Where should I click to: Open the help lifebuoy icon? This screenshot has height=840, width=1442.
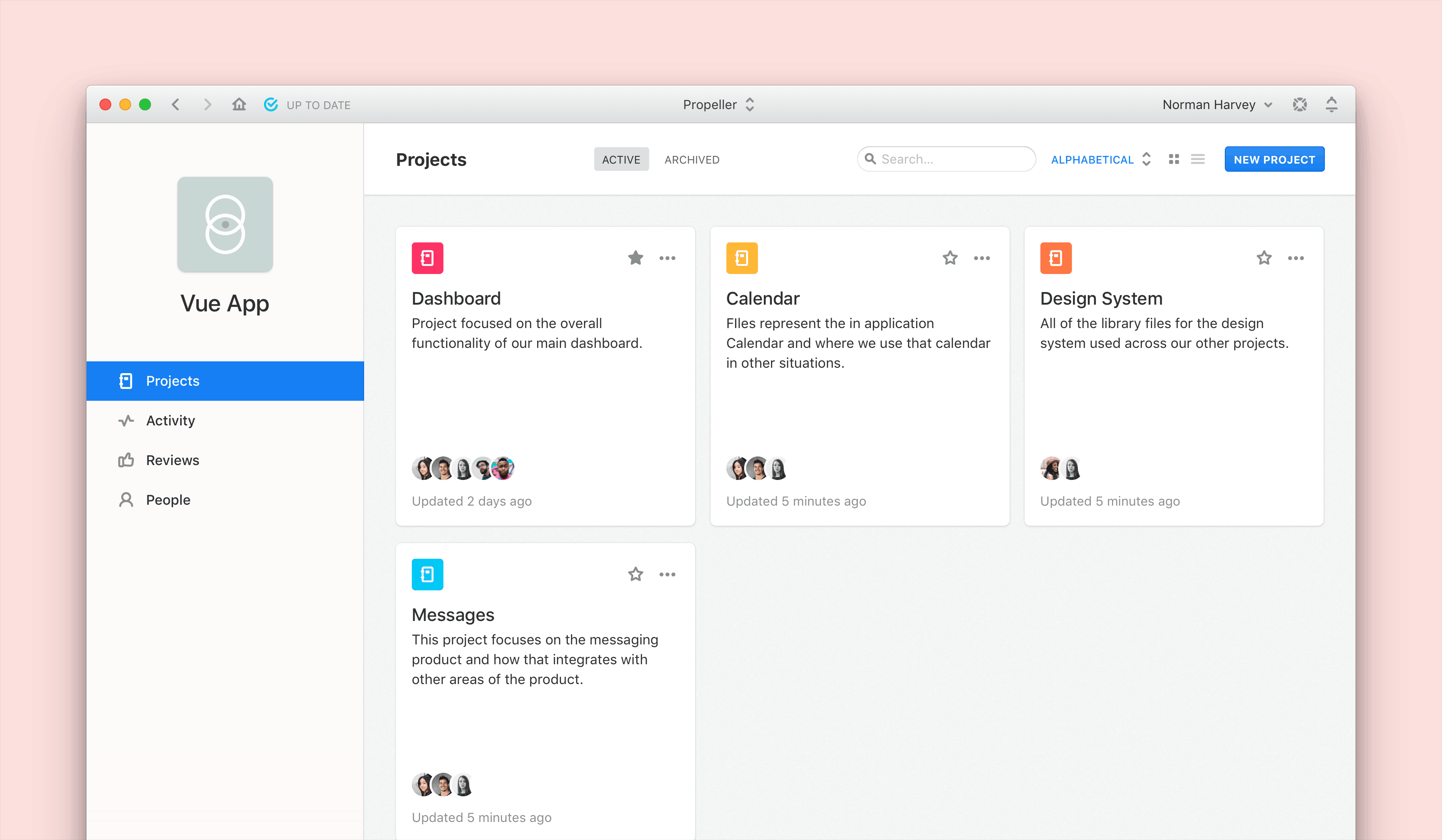pos(1300,105)
